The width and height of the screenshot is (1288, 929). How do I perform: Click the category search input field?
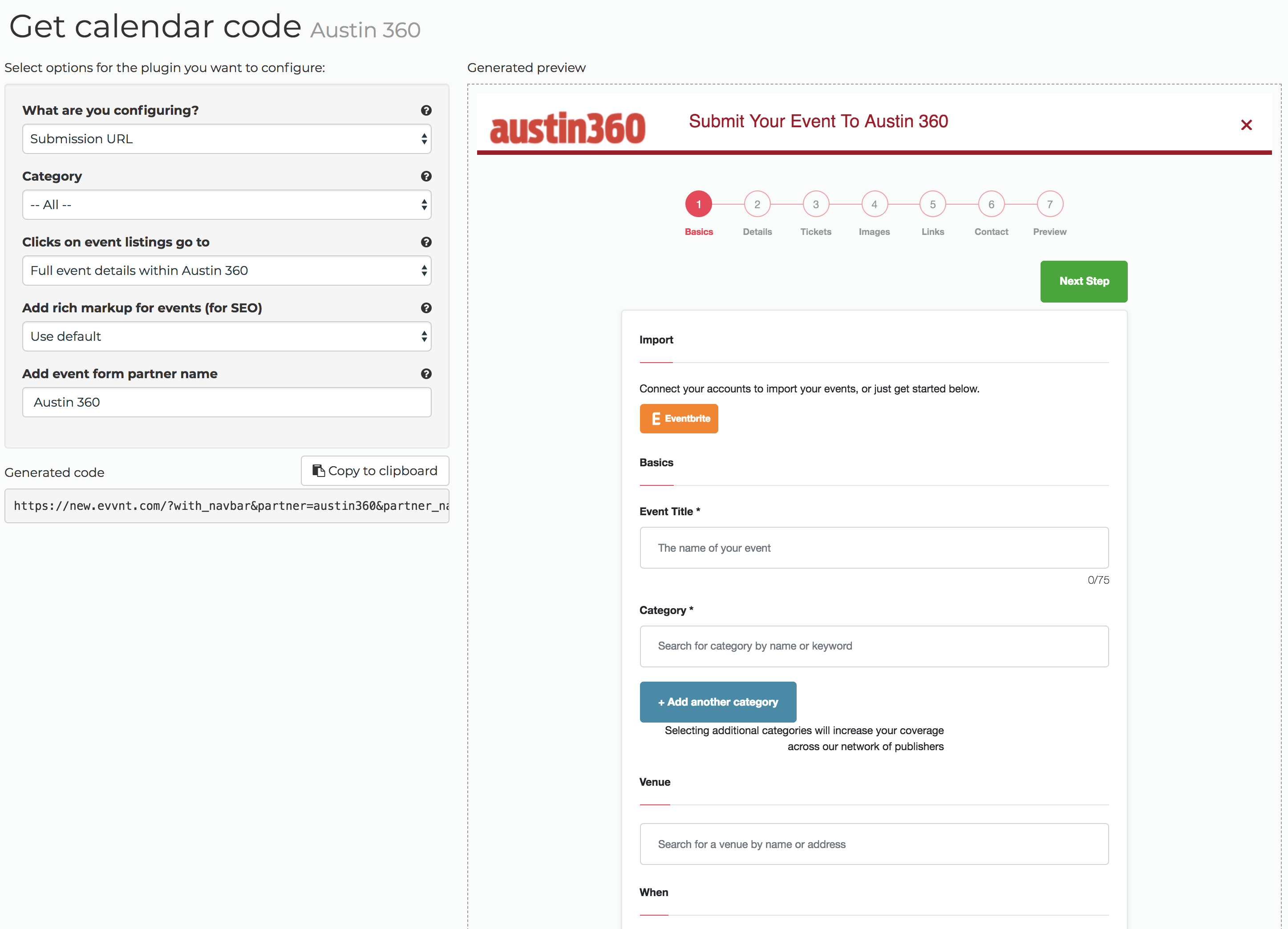point(874,646)
